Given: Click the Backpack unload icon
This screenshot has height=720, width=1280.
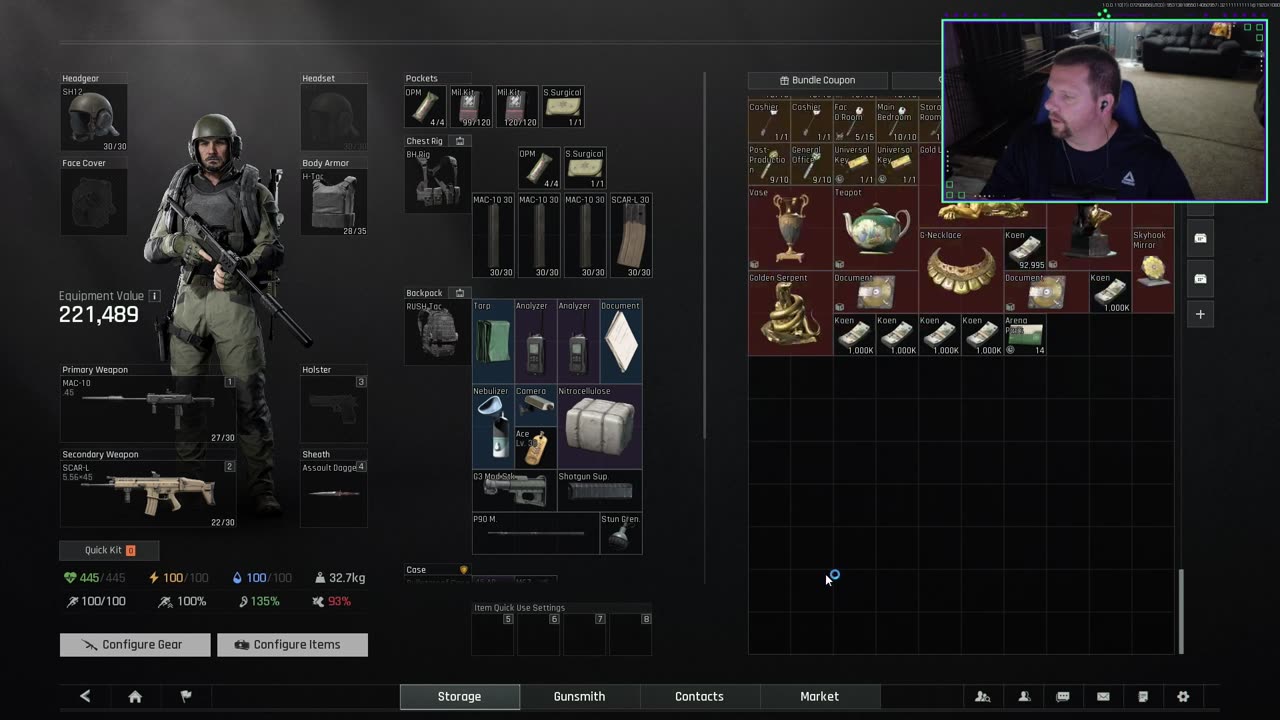Looking at the screenshot, I should pyautogui.click(x=460, y=293).
